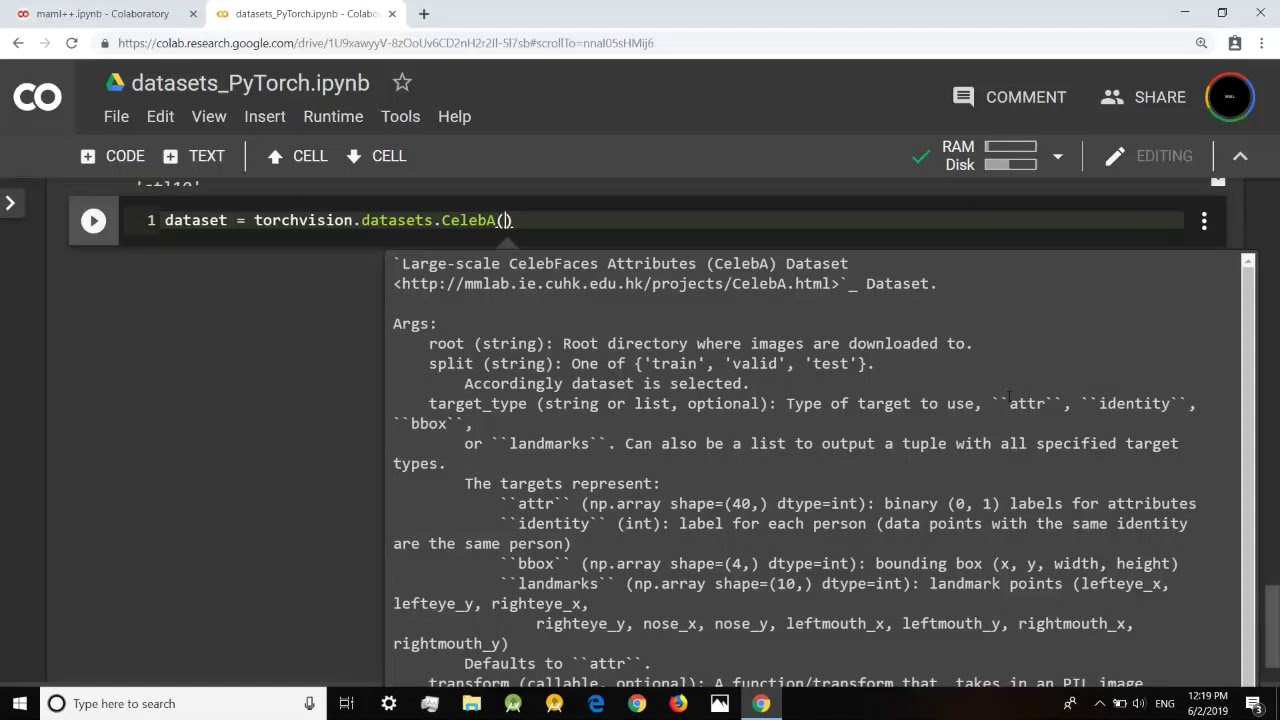Open the cell's three-dot options menu
The height and width of the screenshot is (720, 1280).
pos(1204,221)
